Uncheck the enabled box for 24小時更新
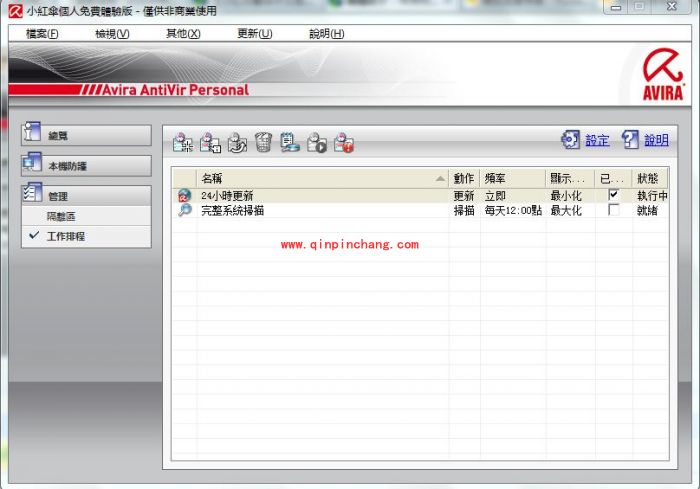The image size is (700, 489). (x=613, y=195)
